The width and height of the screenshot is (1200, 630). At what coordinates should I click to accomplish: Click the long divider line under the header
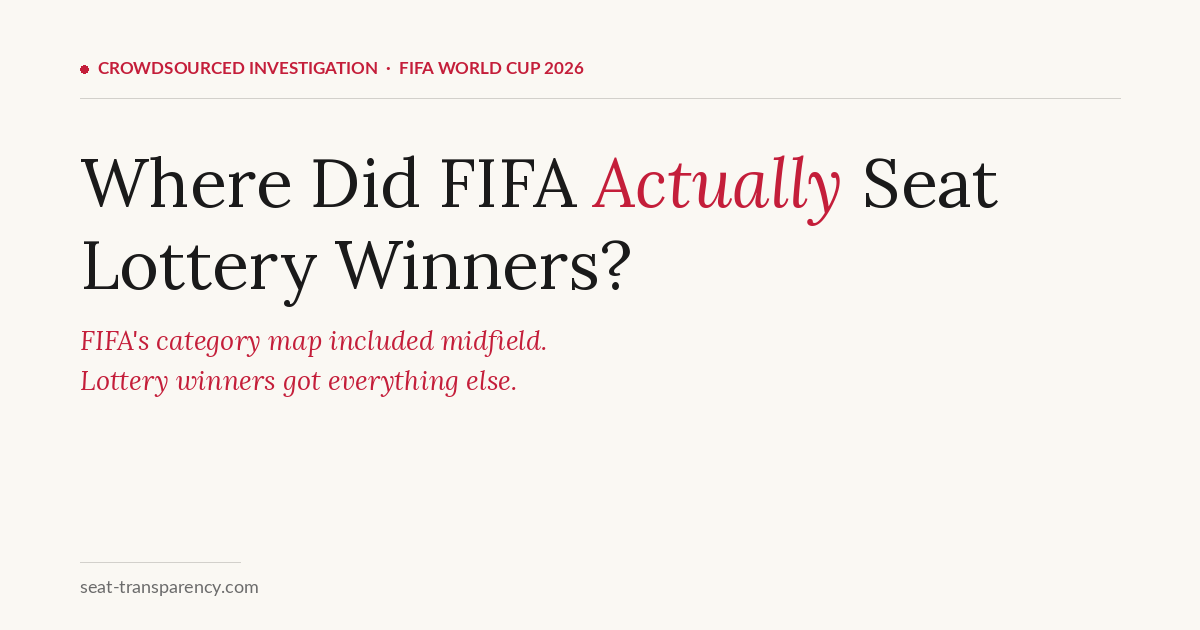point(600,99)
